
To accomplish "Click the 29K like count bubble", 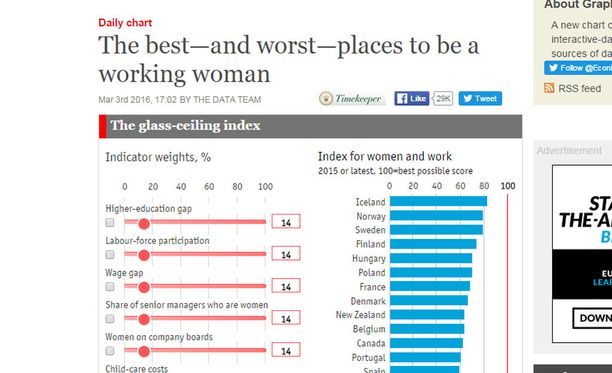I will pos(443,98).
